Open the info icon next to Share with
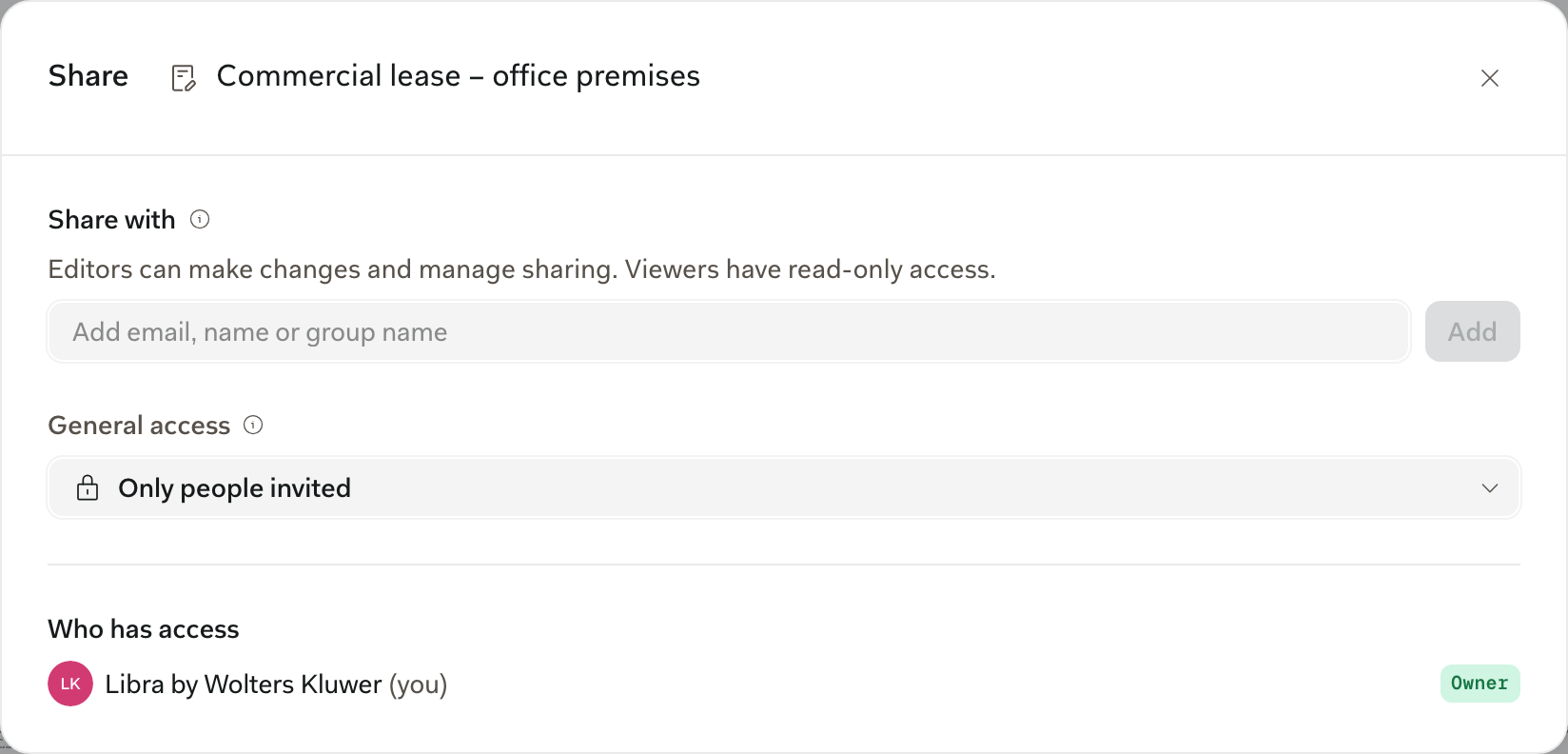Viewport: 1568px width, 754px height. pos(200,220)
